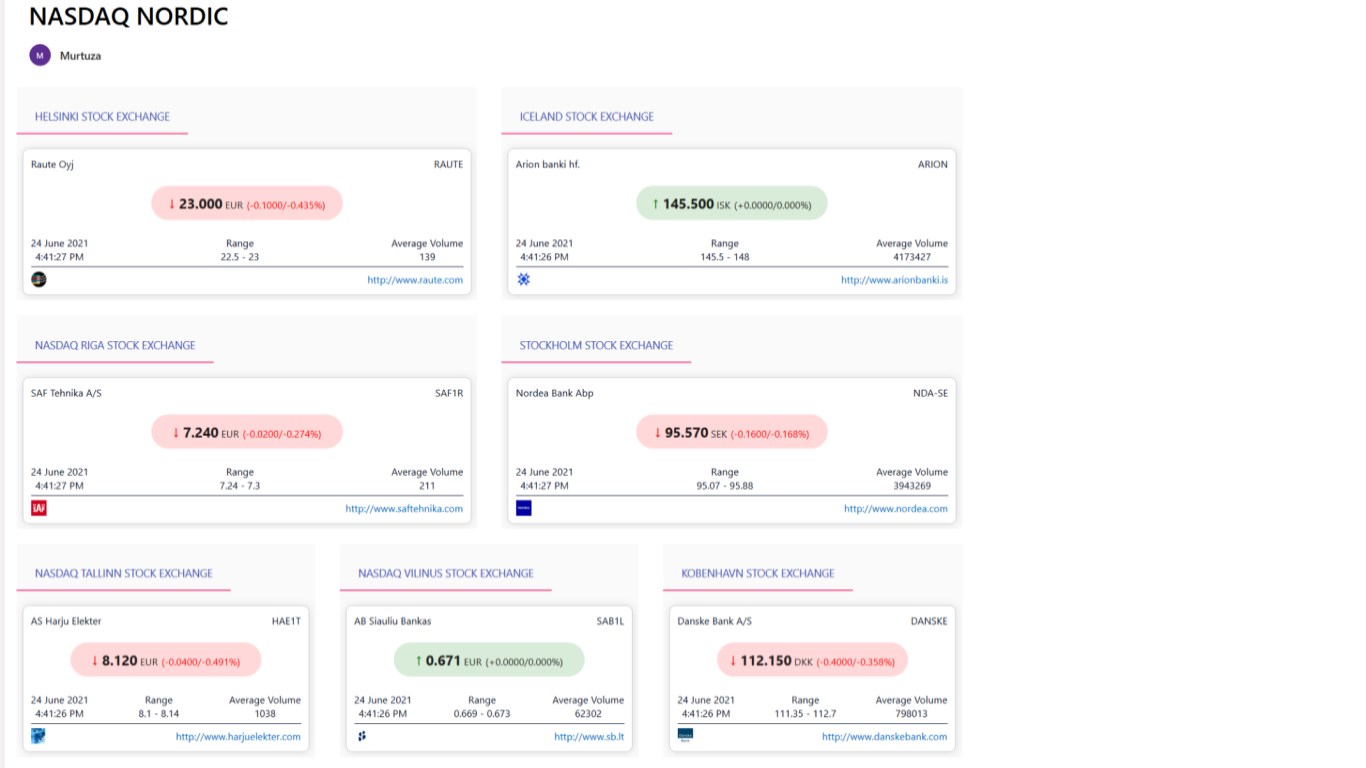The image size is (1366, 768).
Task: Click the average volume 139
Action: click(x=427, y=257)
